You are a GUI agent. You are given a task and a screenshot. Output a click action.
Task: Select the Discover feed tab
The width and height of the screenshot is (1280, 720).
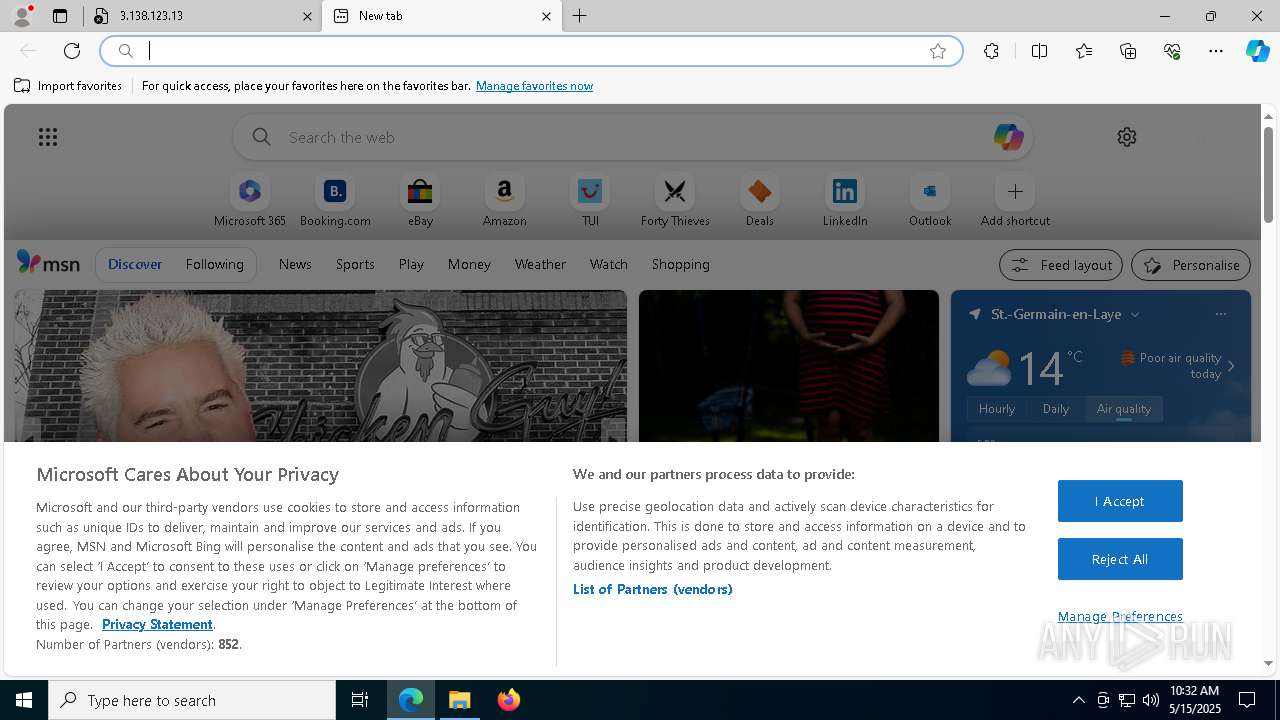tap(135, 264)
